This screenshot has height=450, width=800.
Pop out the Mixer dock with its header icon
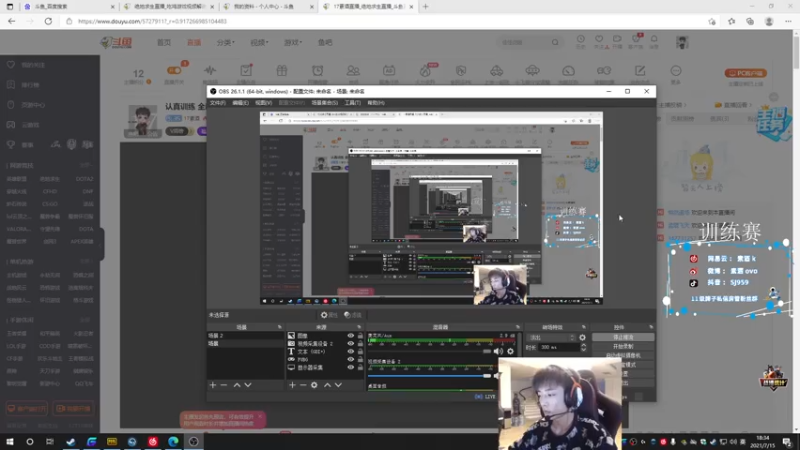click(x=517, y=327)
